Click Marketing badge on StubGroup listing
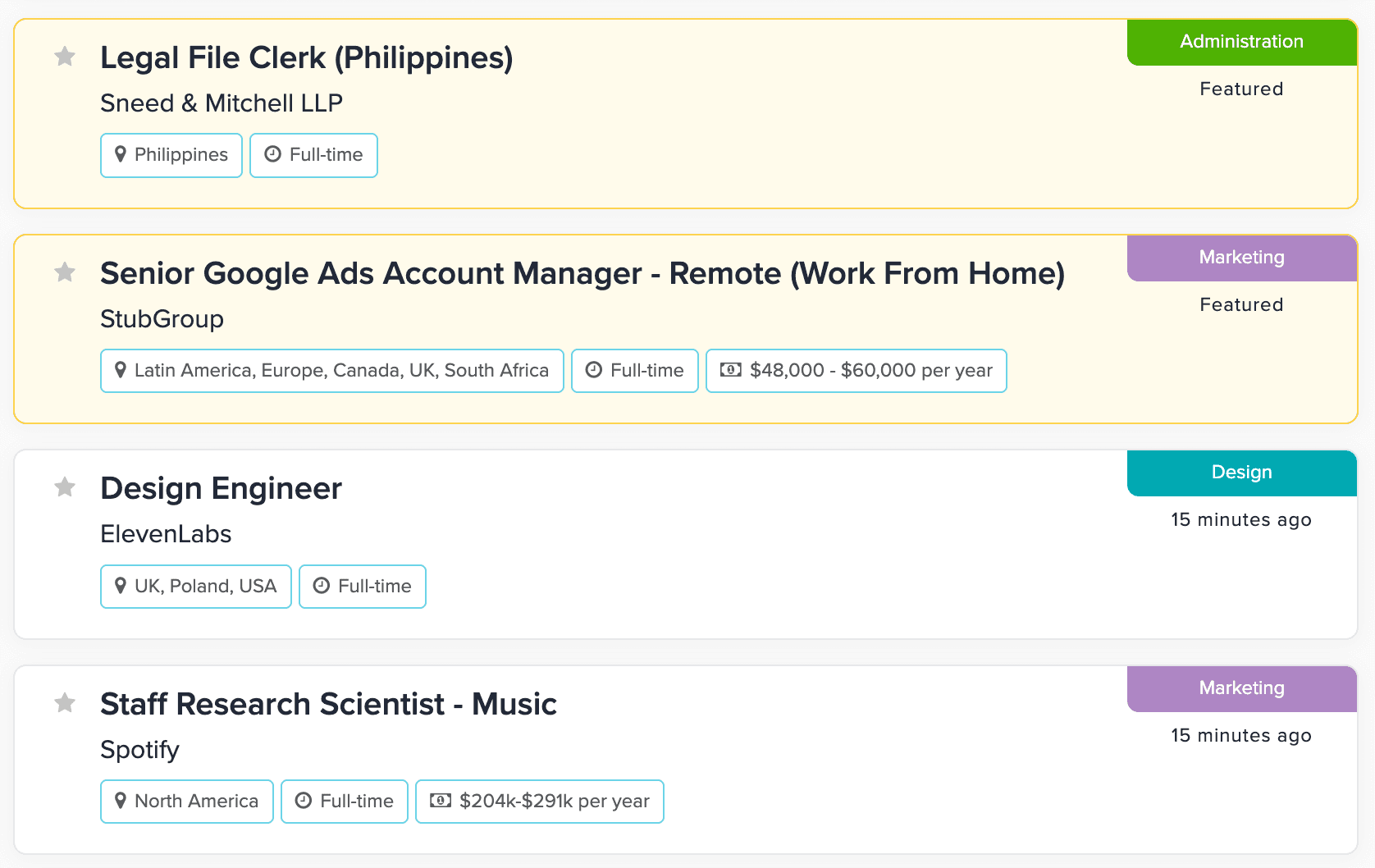This screenshot has width=1375, height=868. (x=1241, y=258)
